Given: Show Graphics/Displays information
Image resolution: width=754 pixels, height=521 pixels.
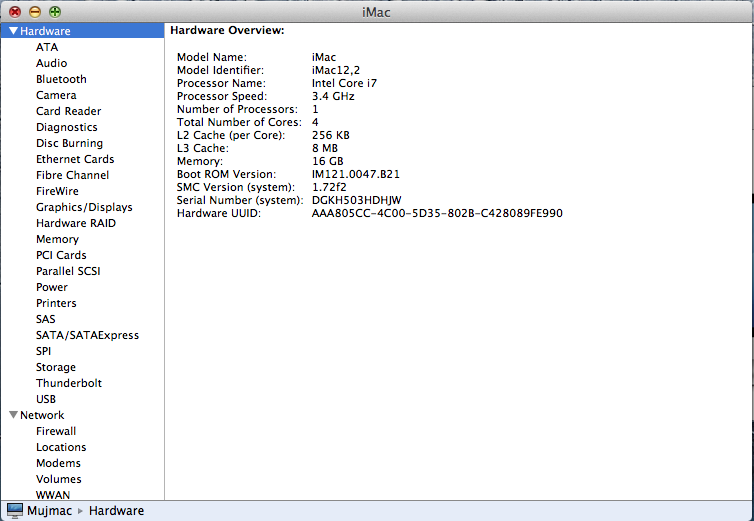Looking at the screenshot, I should 84,207.
